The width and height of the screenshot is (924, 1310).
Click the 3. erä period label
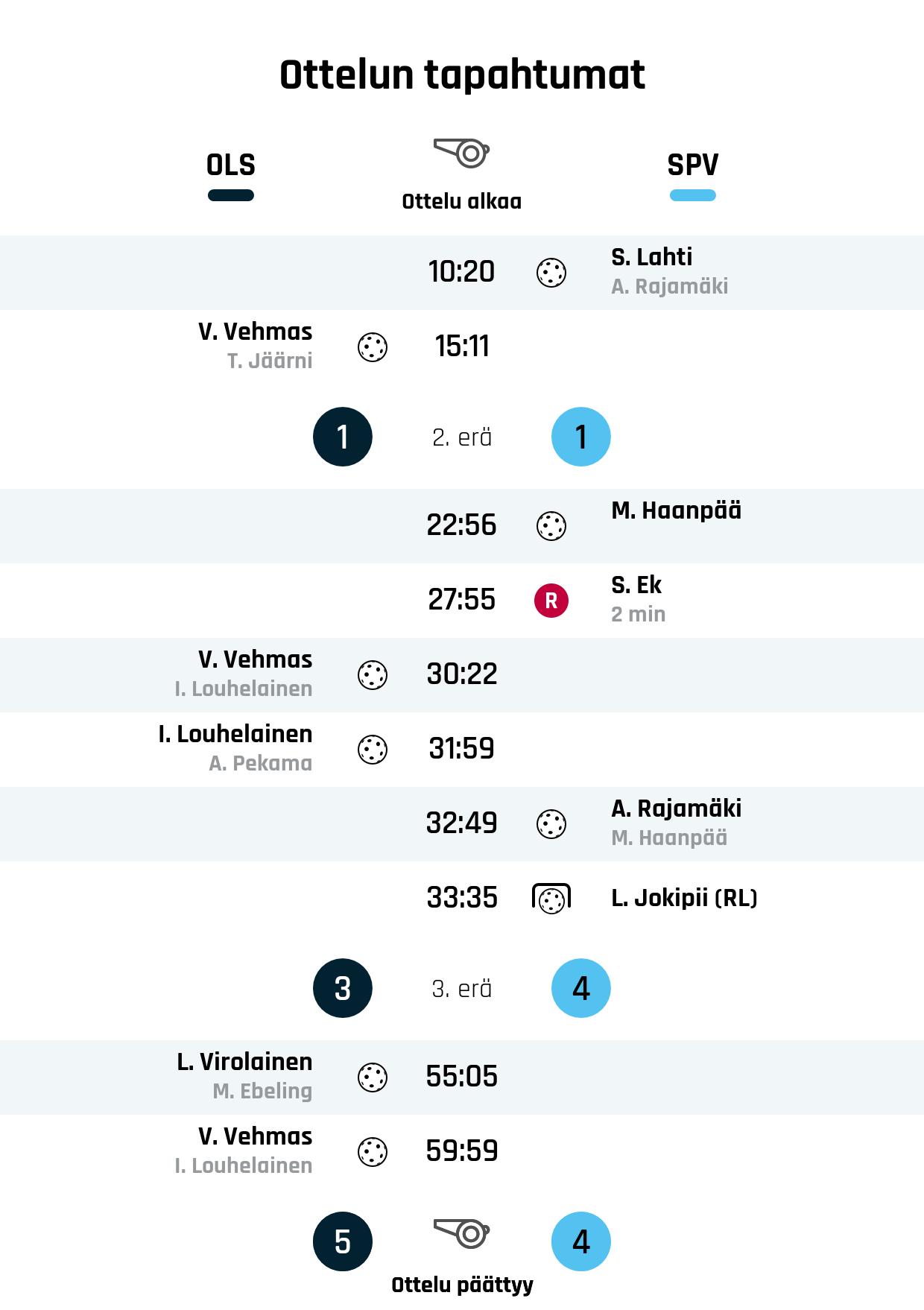tap(462, 989)
